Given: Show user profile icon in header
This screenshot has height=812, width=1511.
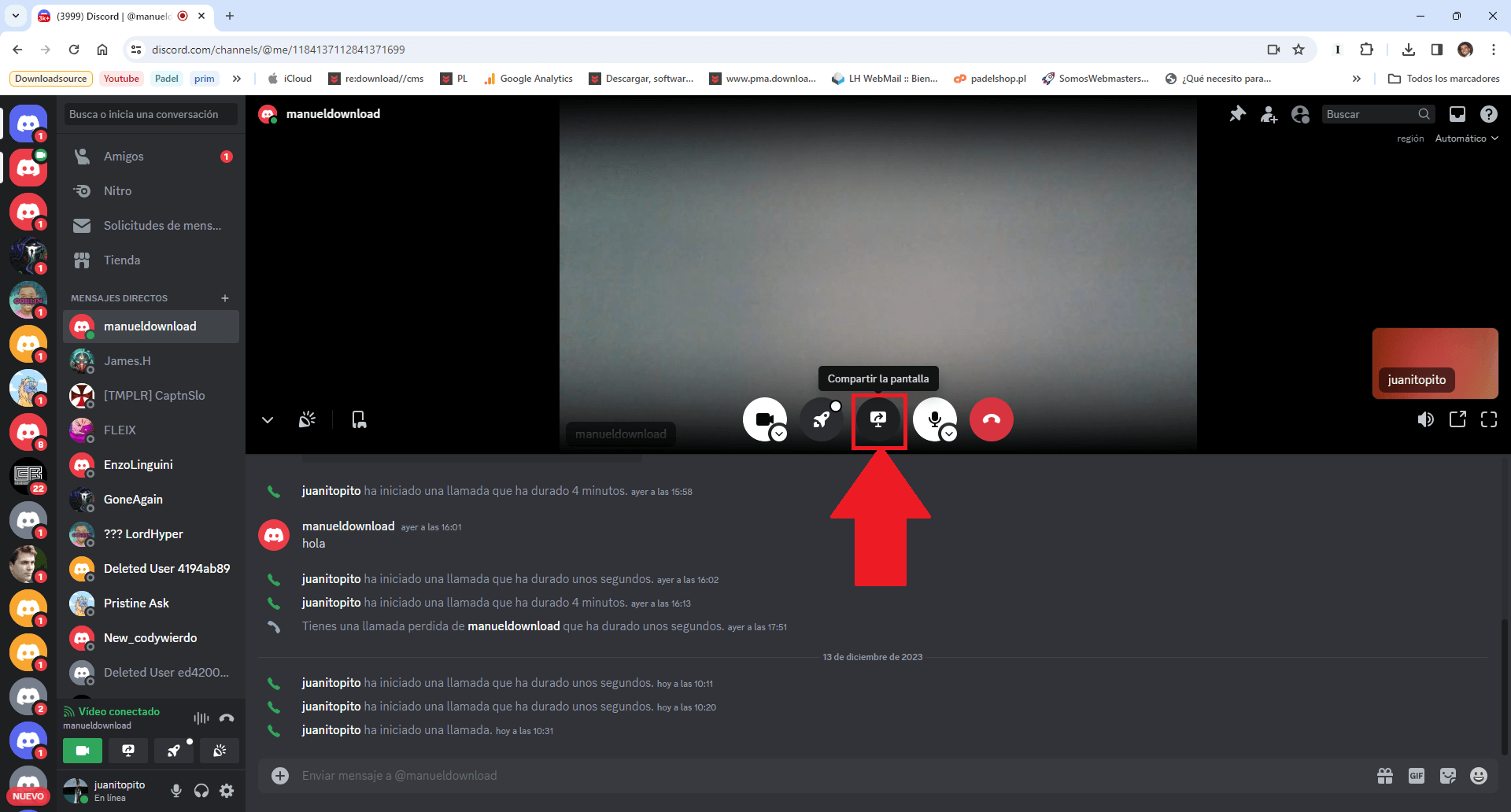Looking at the screenshot, I should (1301, 114).
